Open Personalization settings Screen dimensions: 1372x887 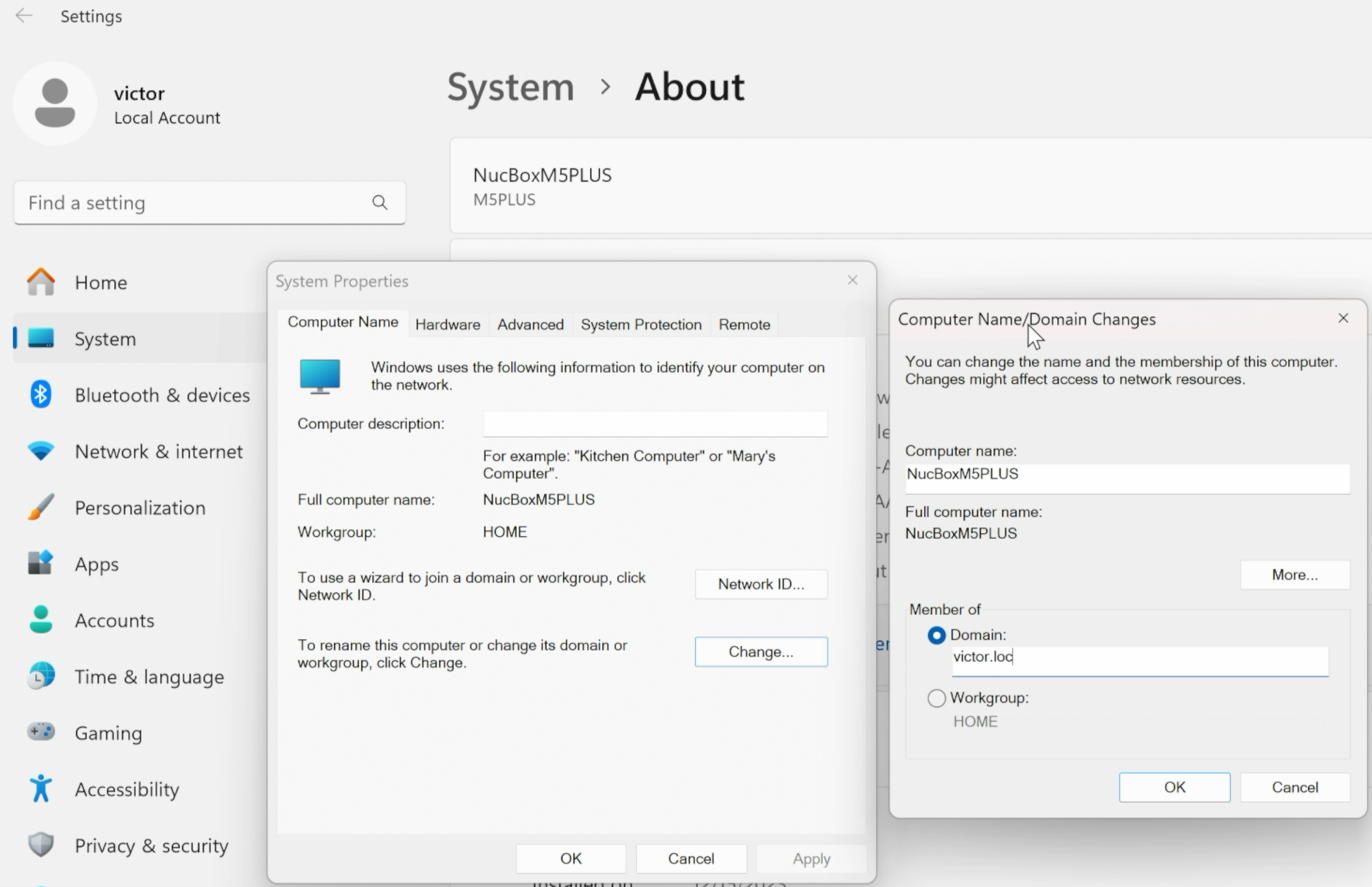point(139,507)
